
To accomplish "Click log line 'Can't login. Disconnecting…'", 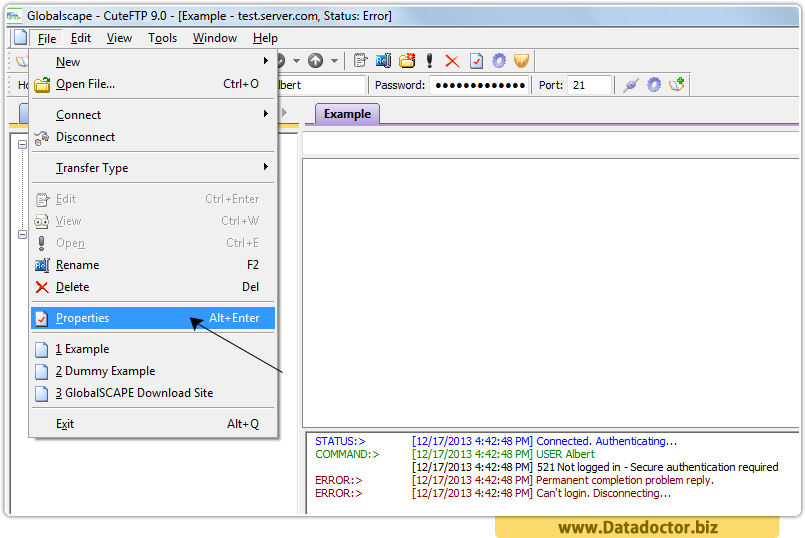I will 603,493.
